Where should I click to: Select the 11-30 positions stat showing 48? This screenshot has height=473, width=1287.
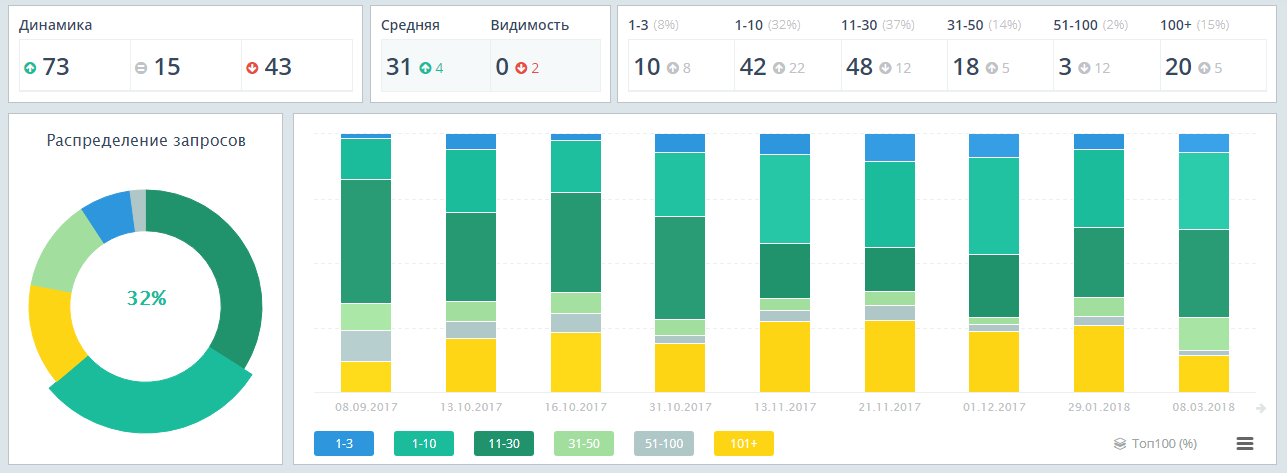point(893,67)
